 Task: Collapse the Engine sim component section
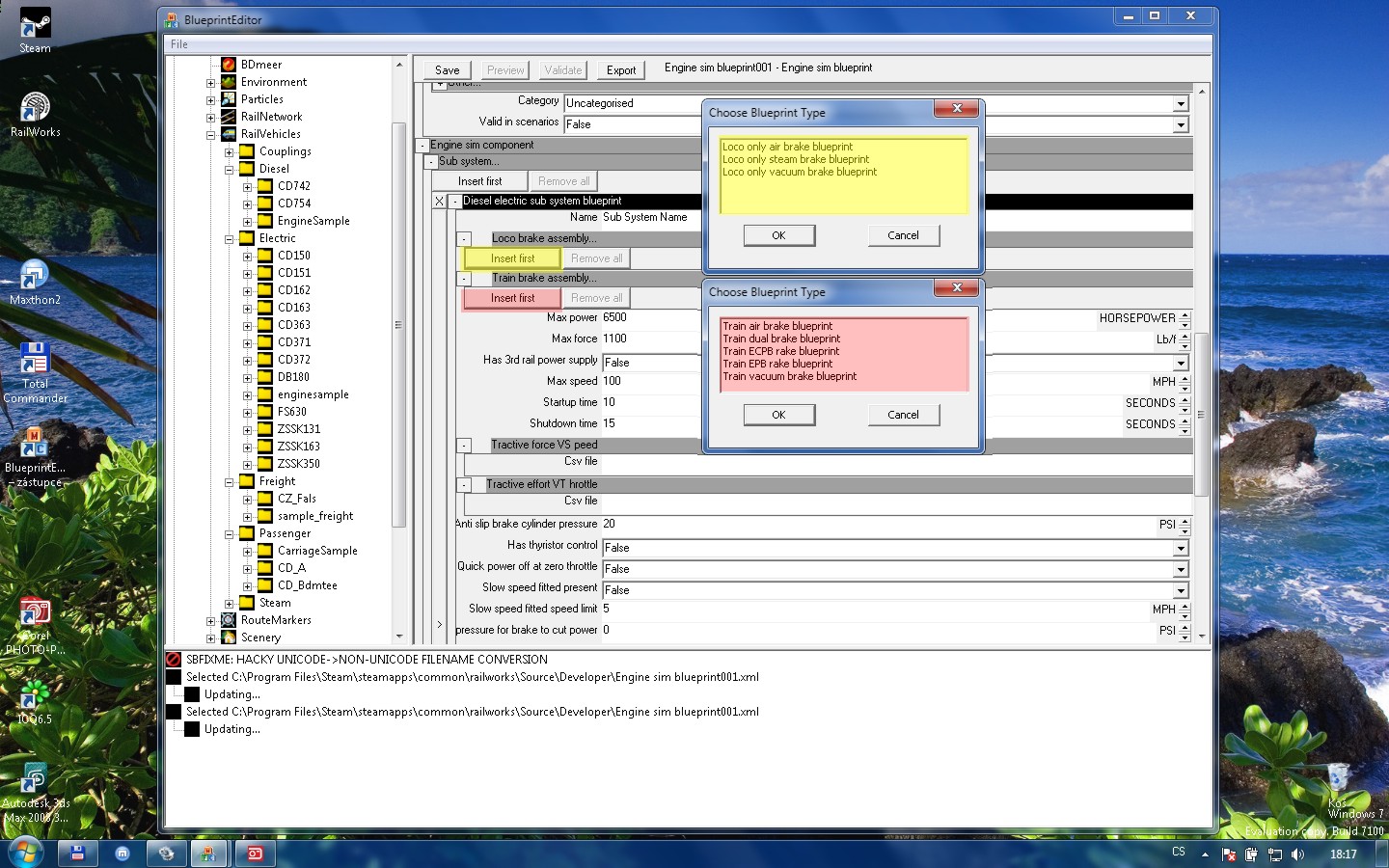[422, 146]
